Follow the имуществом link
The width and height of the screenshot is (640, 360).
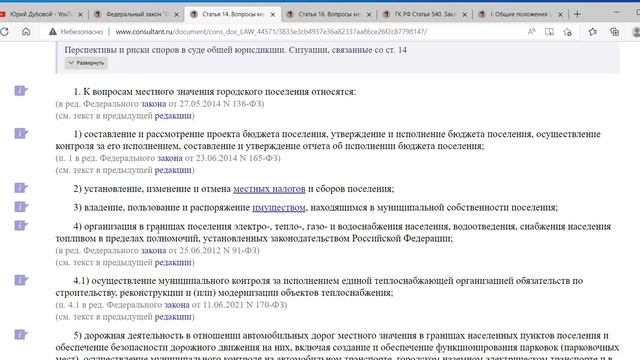coord(279,208)
